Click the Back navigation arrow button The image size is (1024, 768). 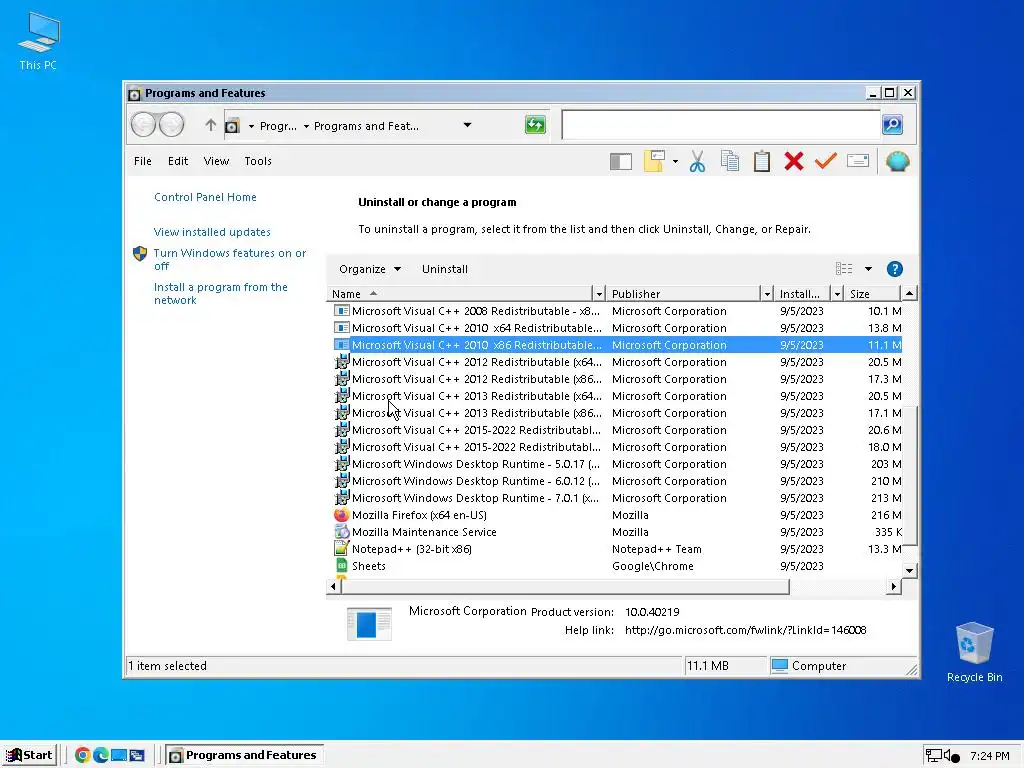point(144,125)
